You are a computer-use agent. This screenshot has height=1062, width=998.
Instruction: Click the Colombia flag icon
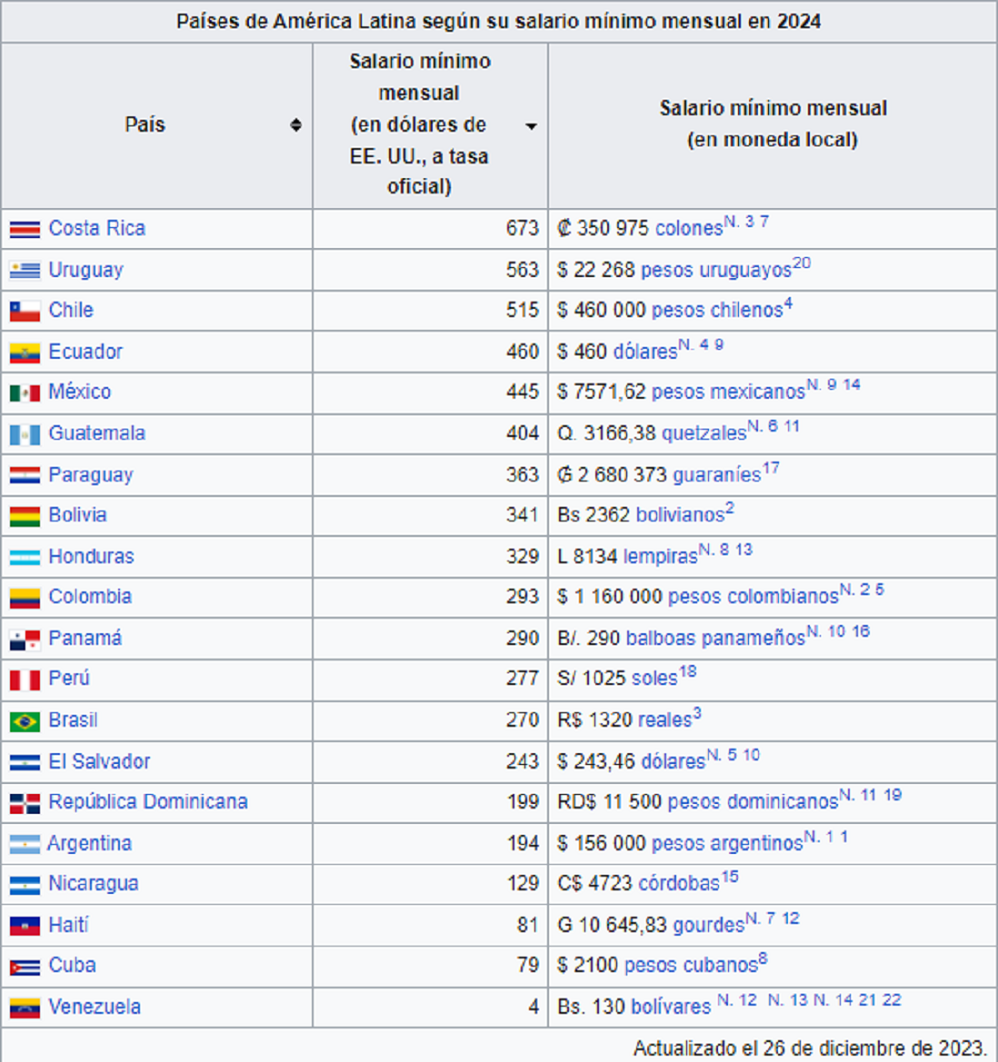25,598
